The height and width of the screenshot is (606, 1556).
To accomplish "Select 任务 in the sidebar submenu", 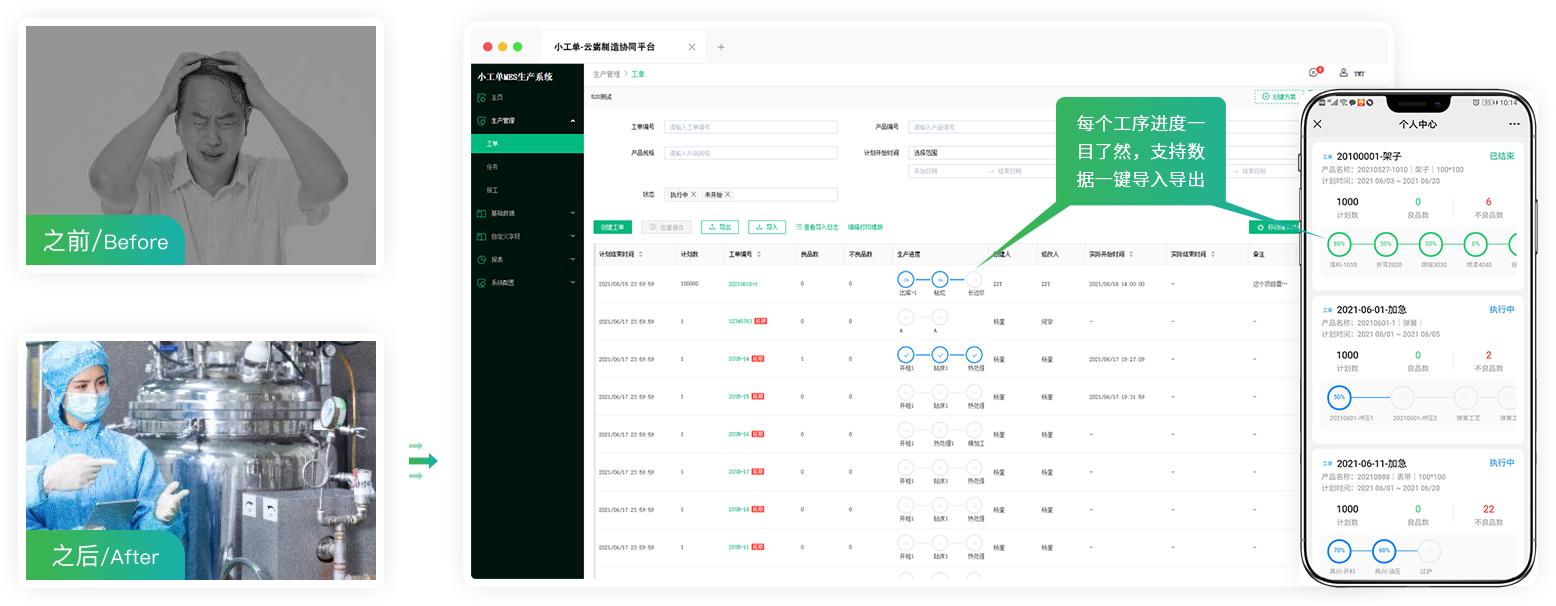I will coord(492,167).
